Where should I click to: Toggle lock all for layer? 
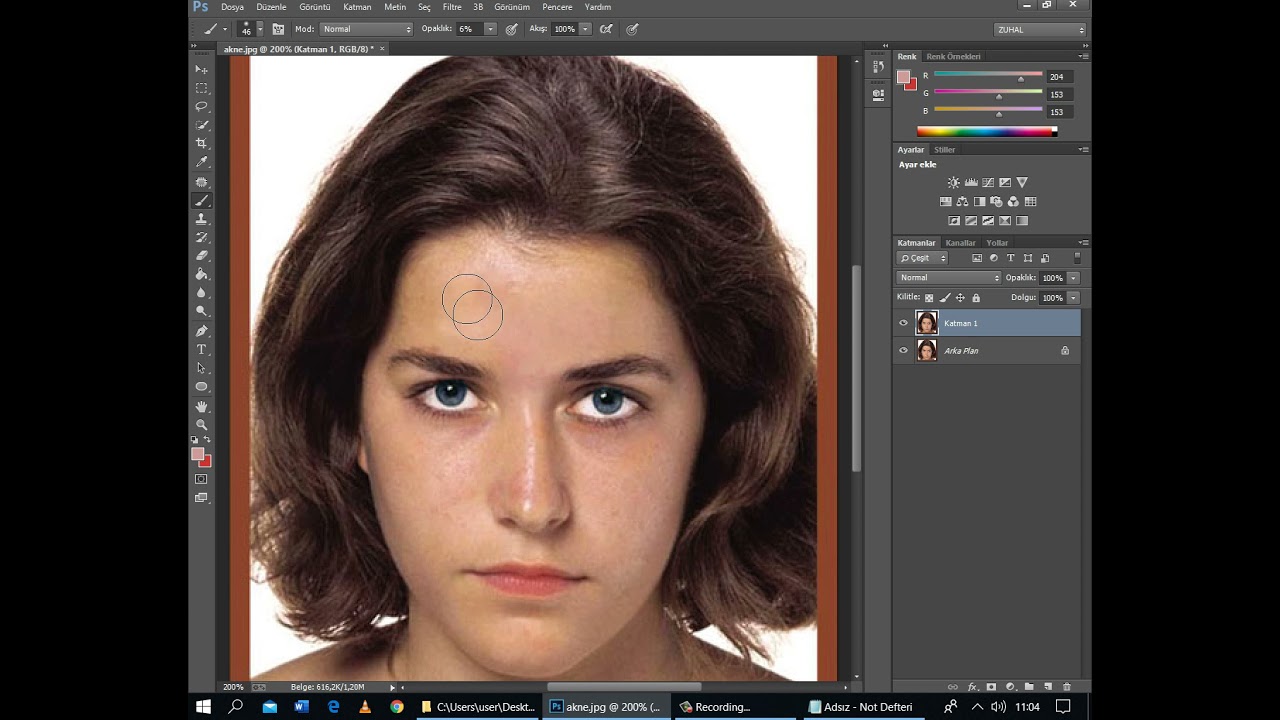(x=976, y=298)
